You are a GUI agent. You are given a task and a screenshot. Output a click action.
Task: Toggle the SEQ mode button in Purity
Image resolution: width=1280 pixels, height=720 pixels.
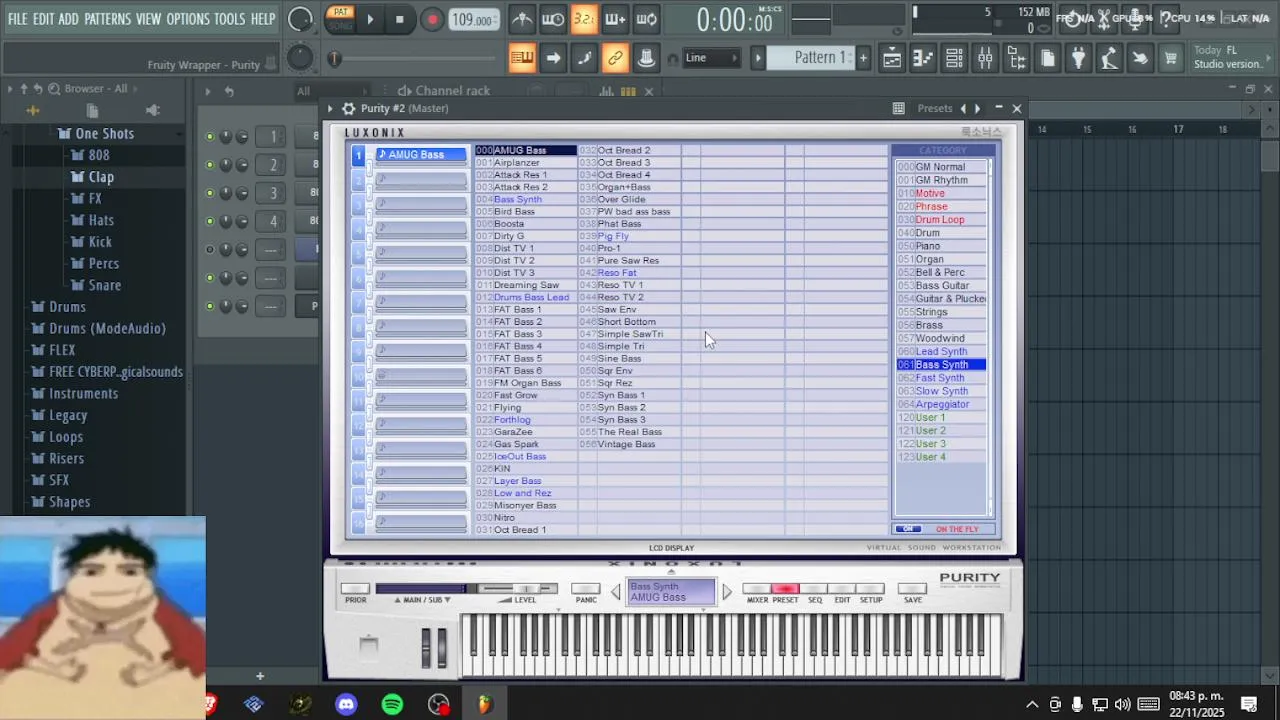(814, 589)
